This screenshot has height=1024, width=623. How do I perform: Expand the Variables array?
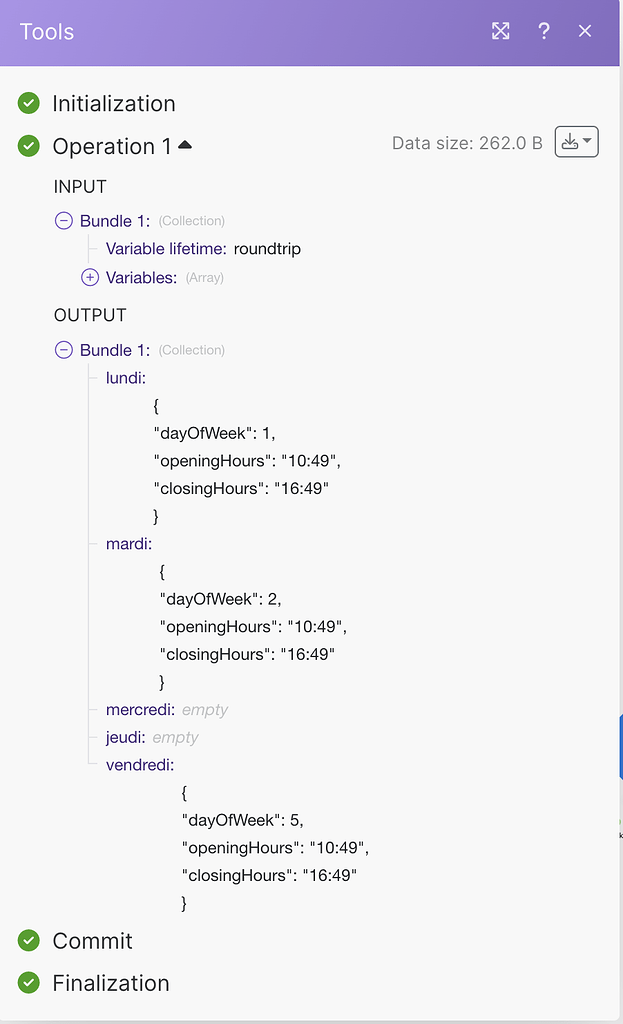[89, 278]
